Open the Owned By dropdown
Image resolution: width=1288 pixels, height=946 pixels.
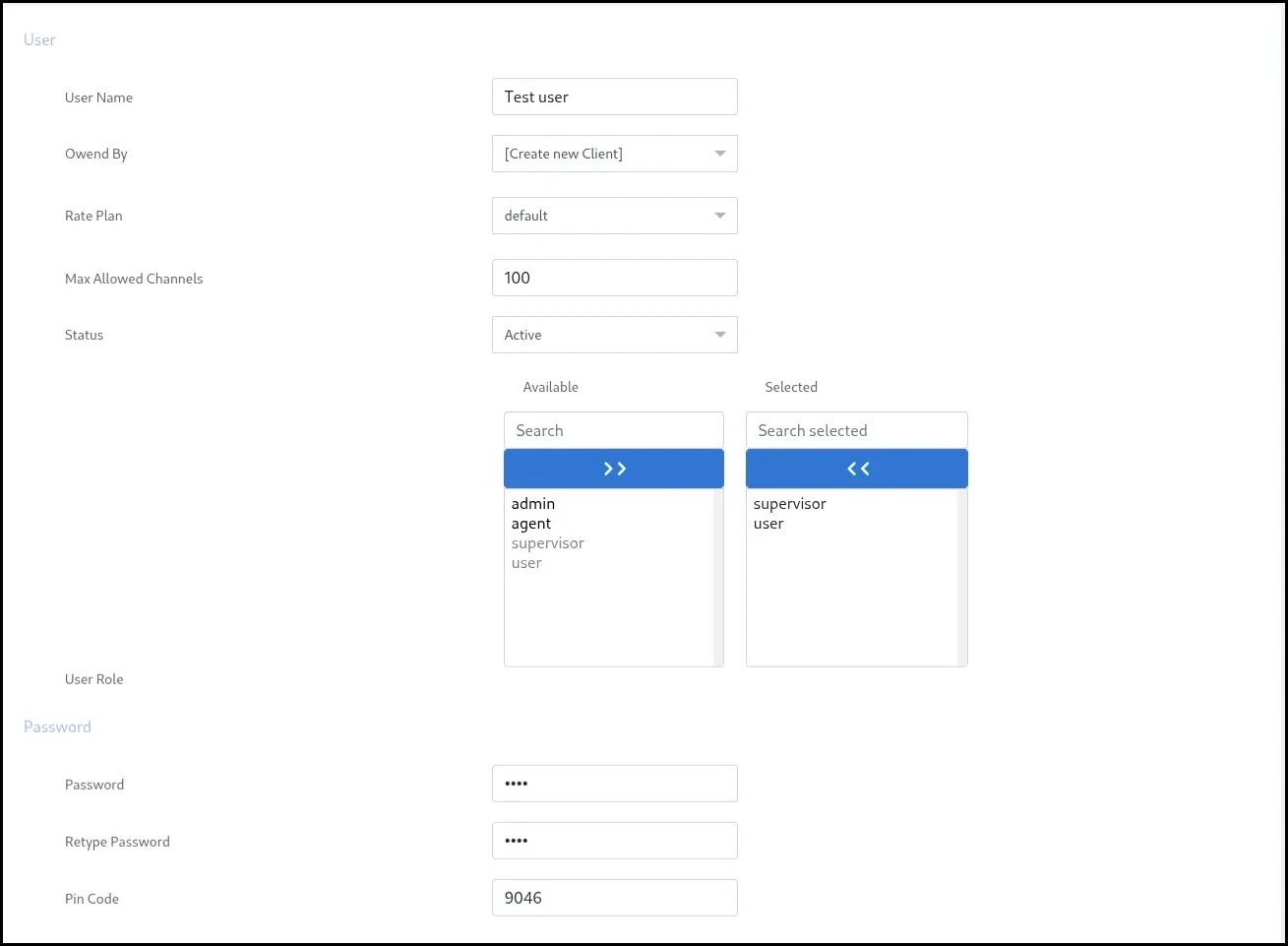point(614,154)
